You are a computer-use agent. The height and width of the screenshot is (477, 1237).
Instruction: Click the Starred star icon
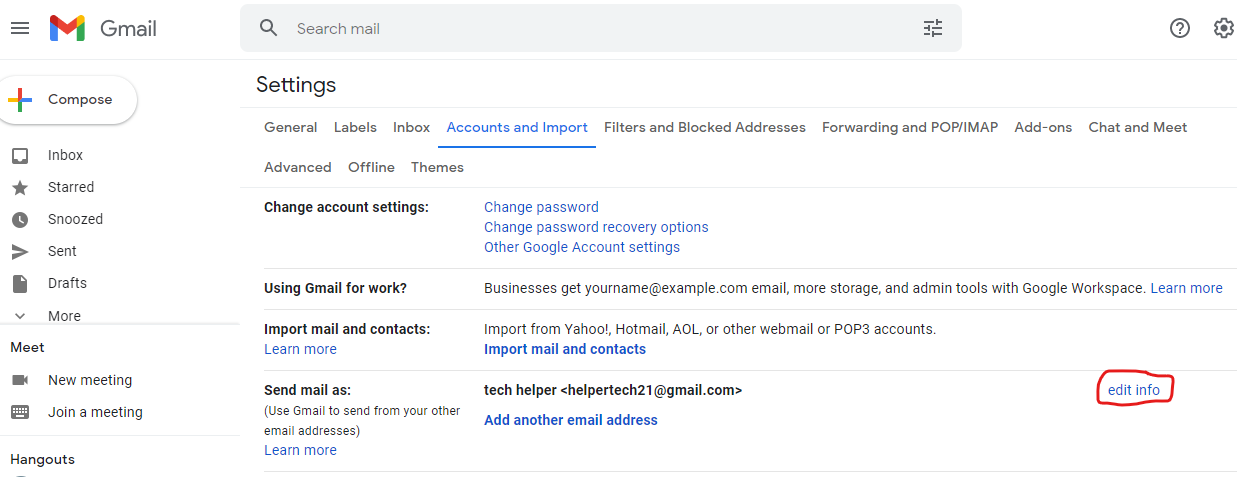pos(19,187)
